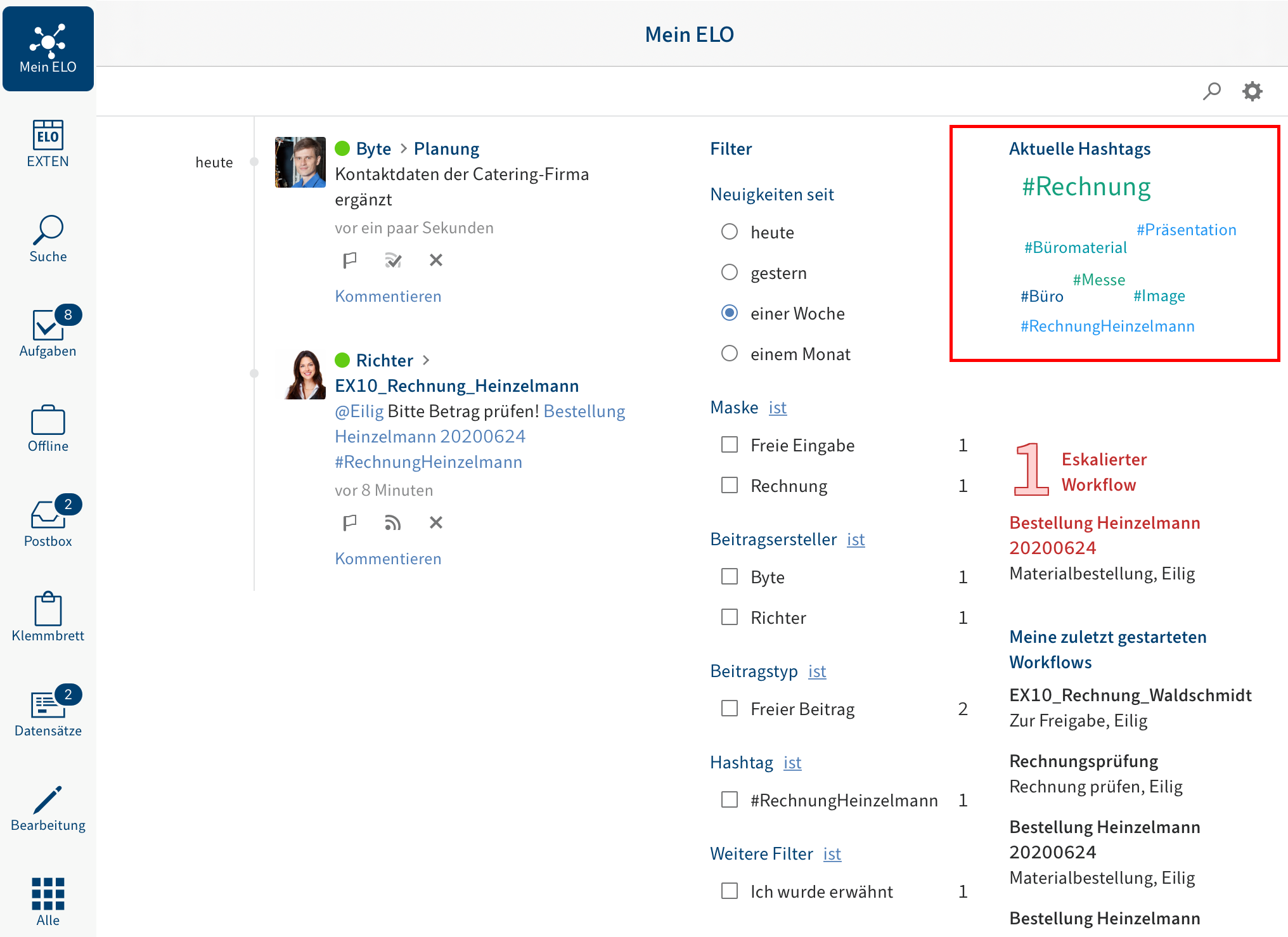
Task: Toggle the Beitragsersteller ist operator
Action: (x=856, y=540)
